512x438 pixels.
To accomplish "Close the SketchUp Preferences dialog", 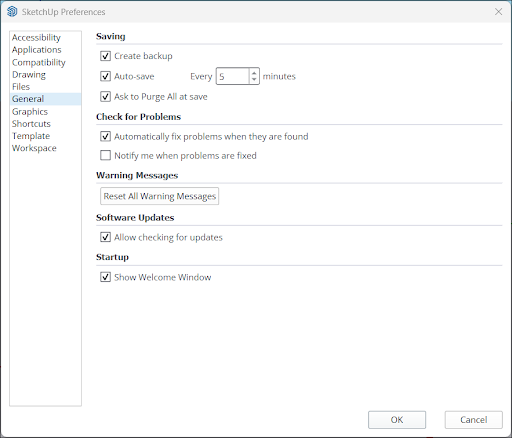I will coord(498,12).
